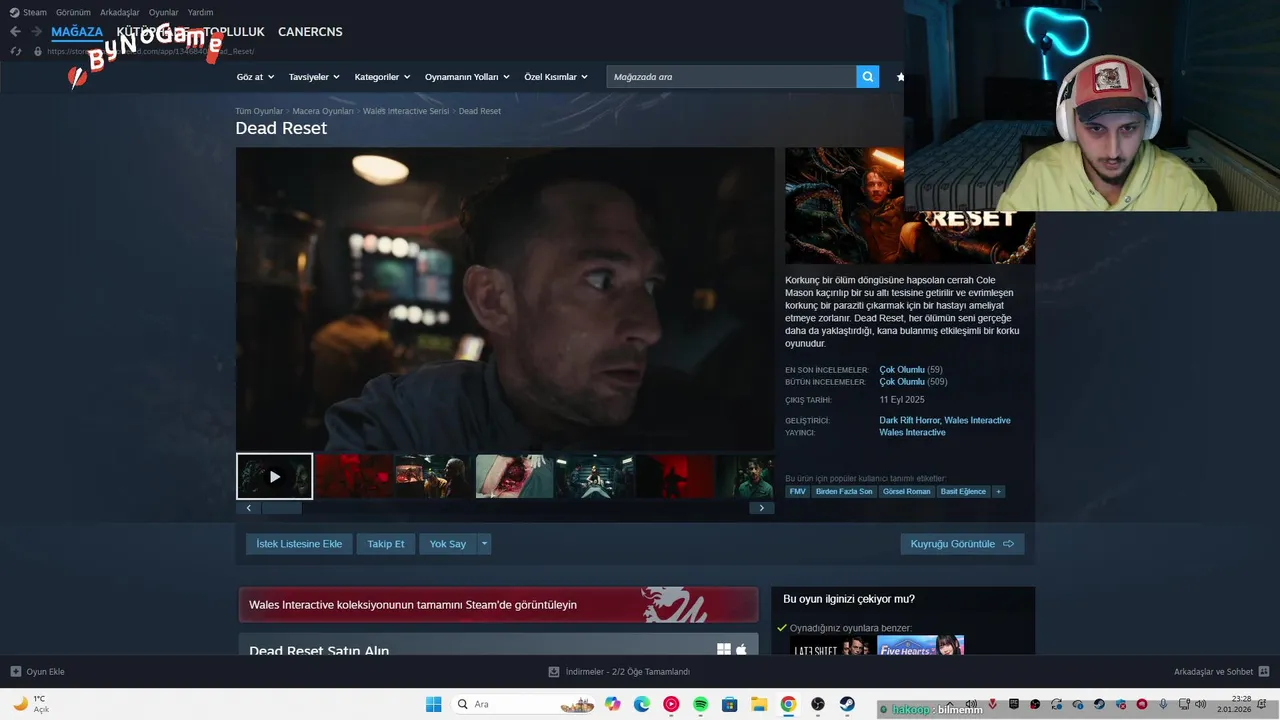Switch to the MAĞAZA tab
Image resolution: width=1280 pixels, height=720 pixels.
coord(77,32)
